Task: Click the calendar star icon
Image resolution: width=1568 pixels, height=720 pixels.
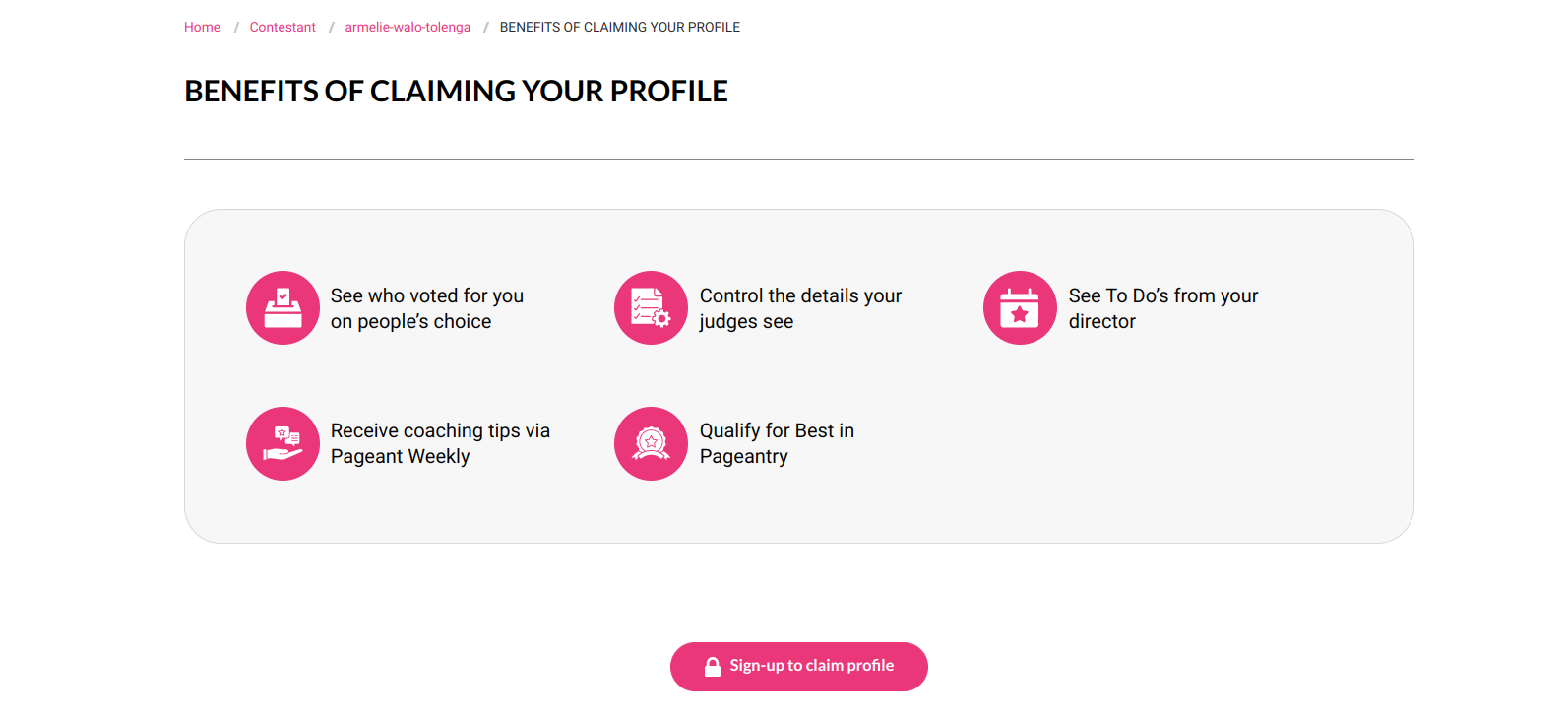Action: [x=1020, y=307]
